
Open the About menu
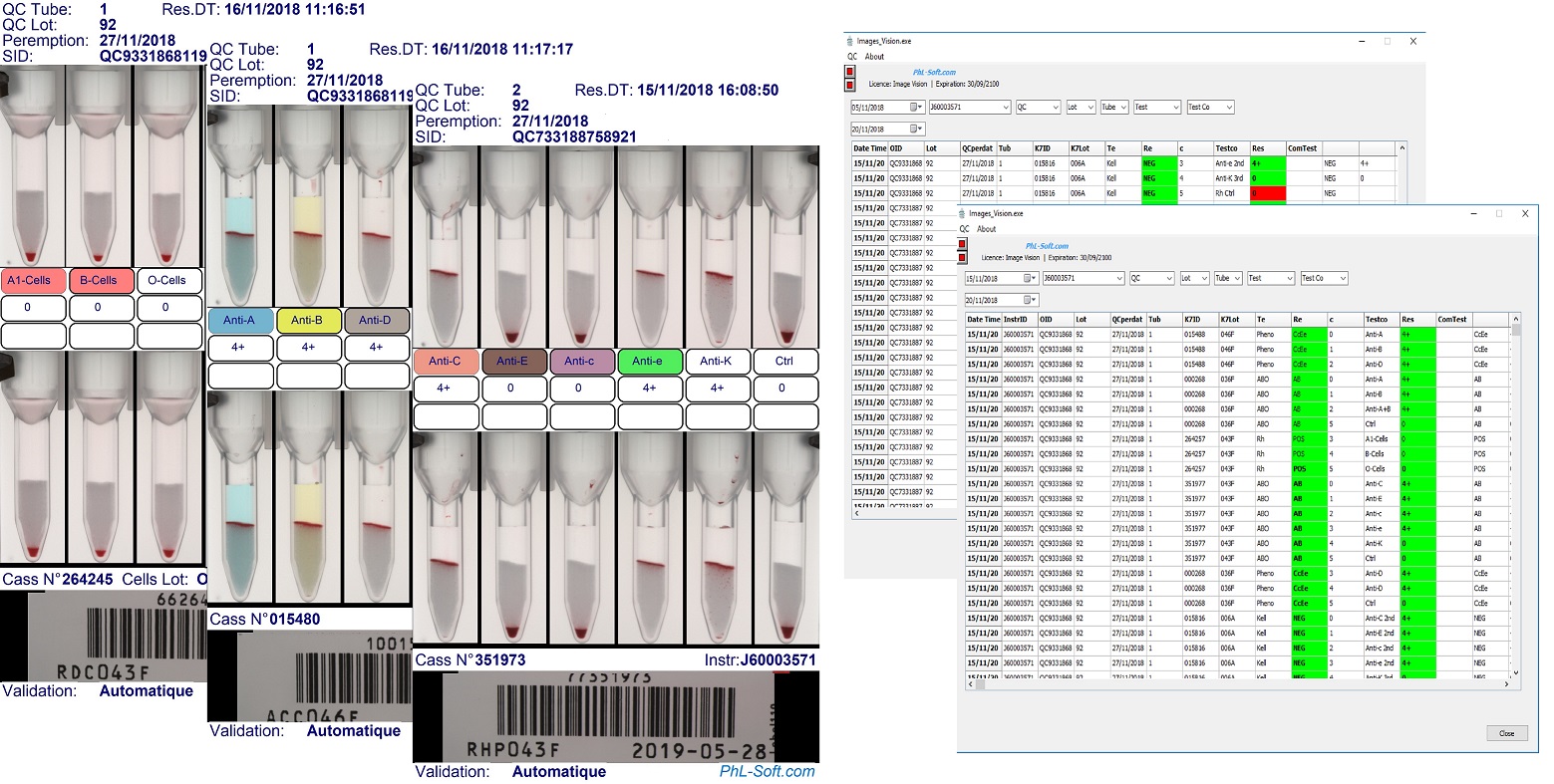985,229
